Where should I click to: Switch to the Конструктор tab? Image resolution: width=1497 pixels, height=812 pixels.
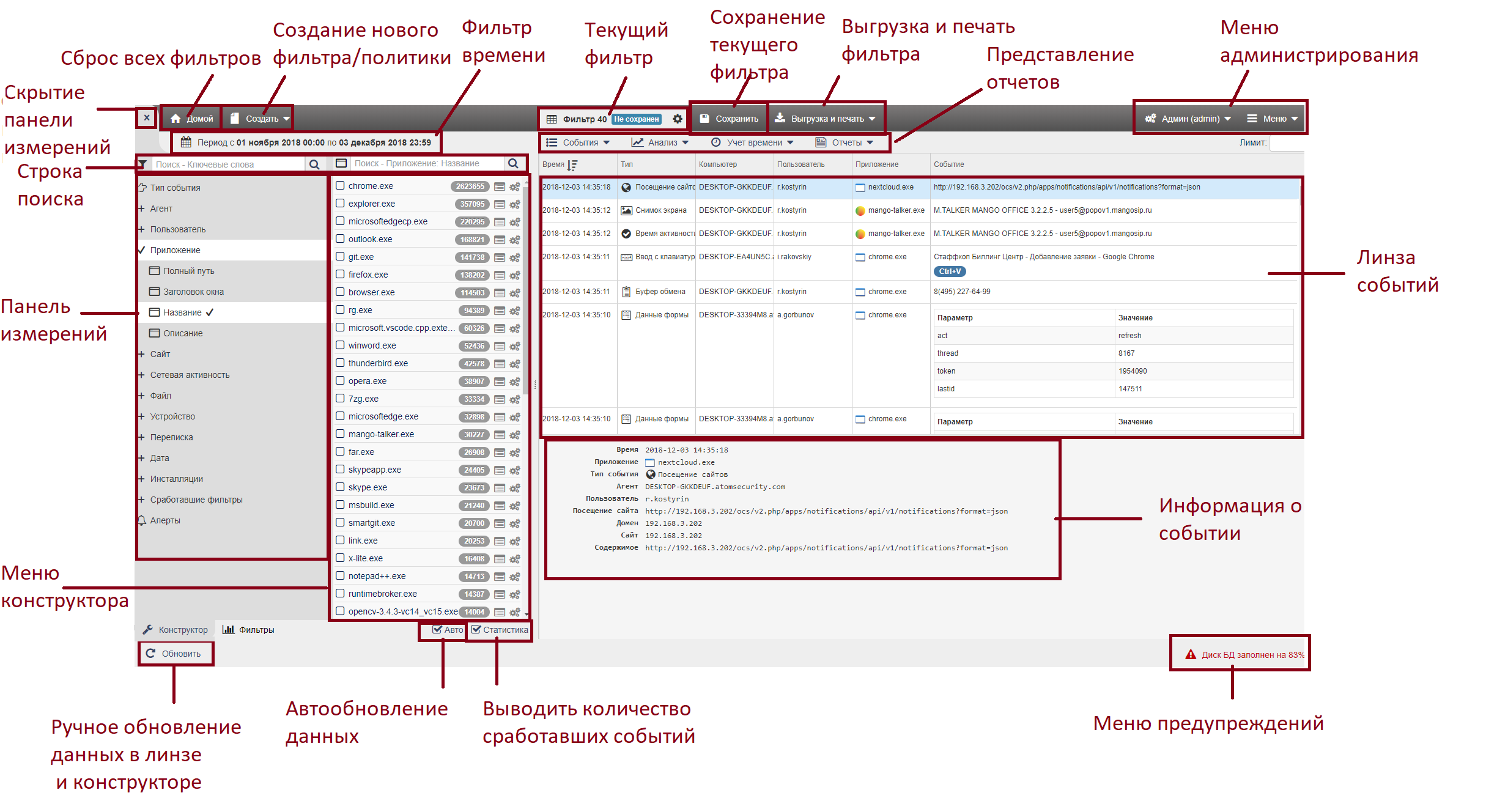point(176,630)
